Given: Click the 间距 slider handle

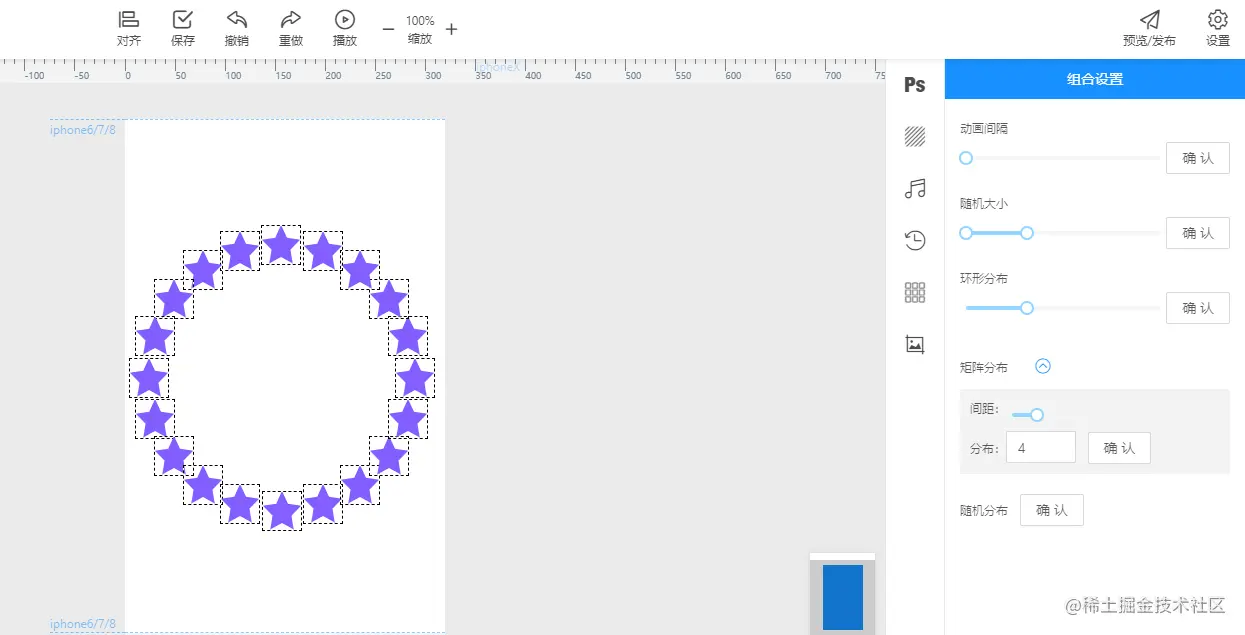Looking at the screenshot, I should click(x=1037, y=415).
